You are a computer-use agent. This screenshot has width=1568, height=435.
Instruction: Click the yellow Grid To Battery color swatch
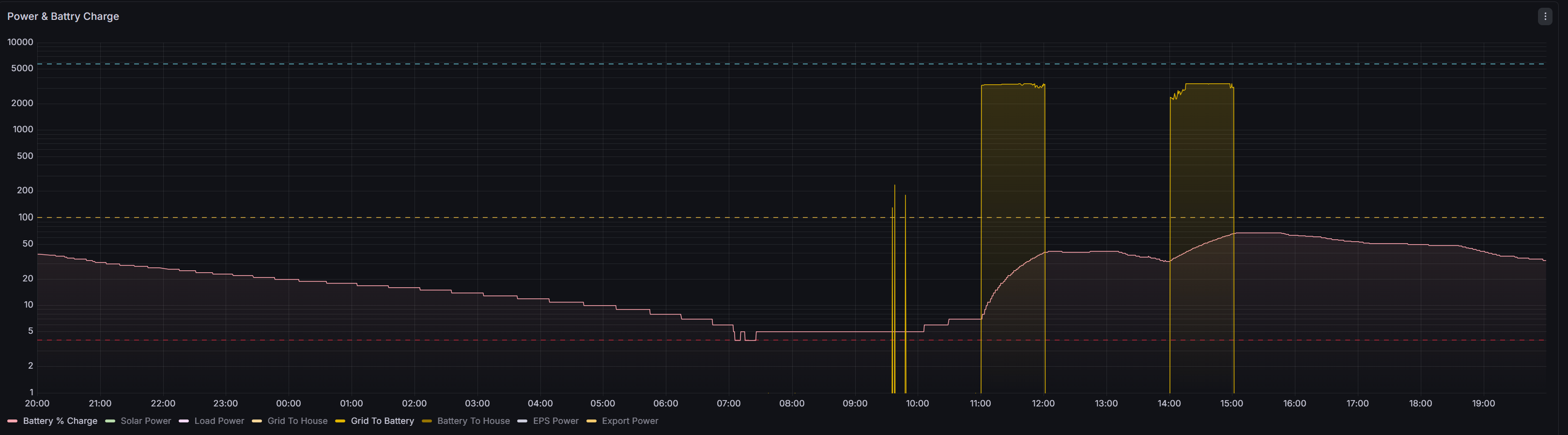(340, 421)
